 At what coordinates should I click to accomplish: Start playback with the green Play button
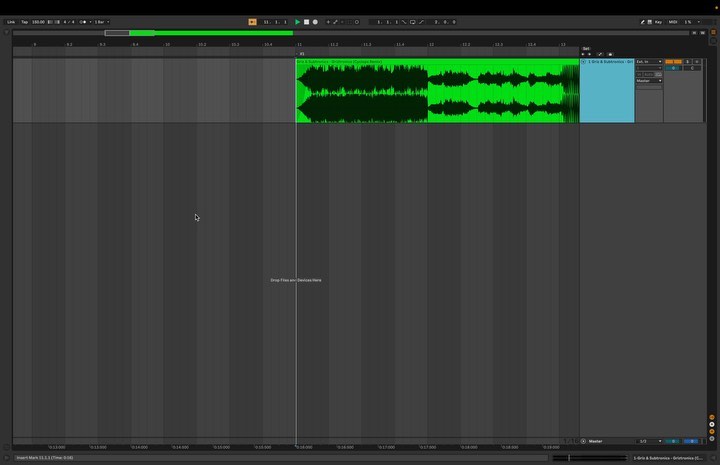click(x=298, y=22)
